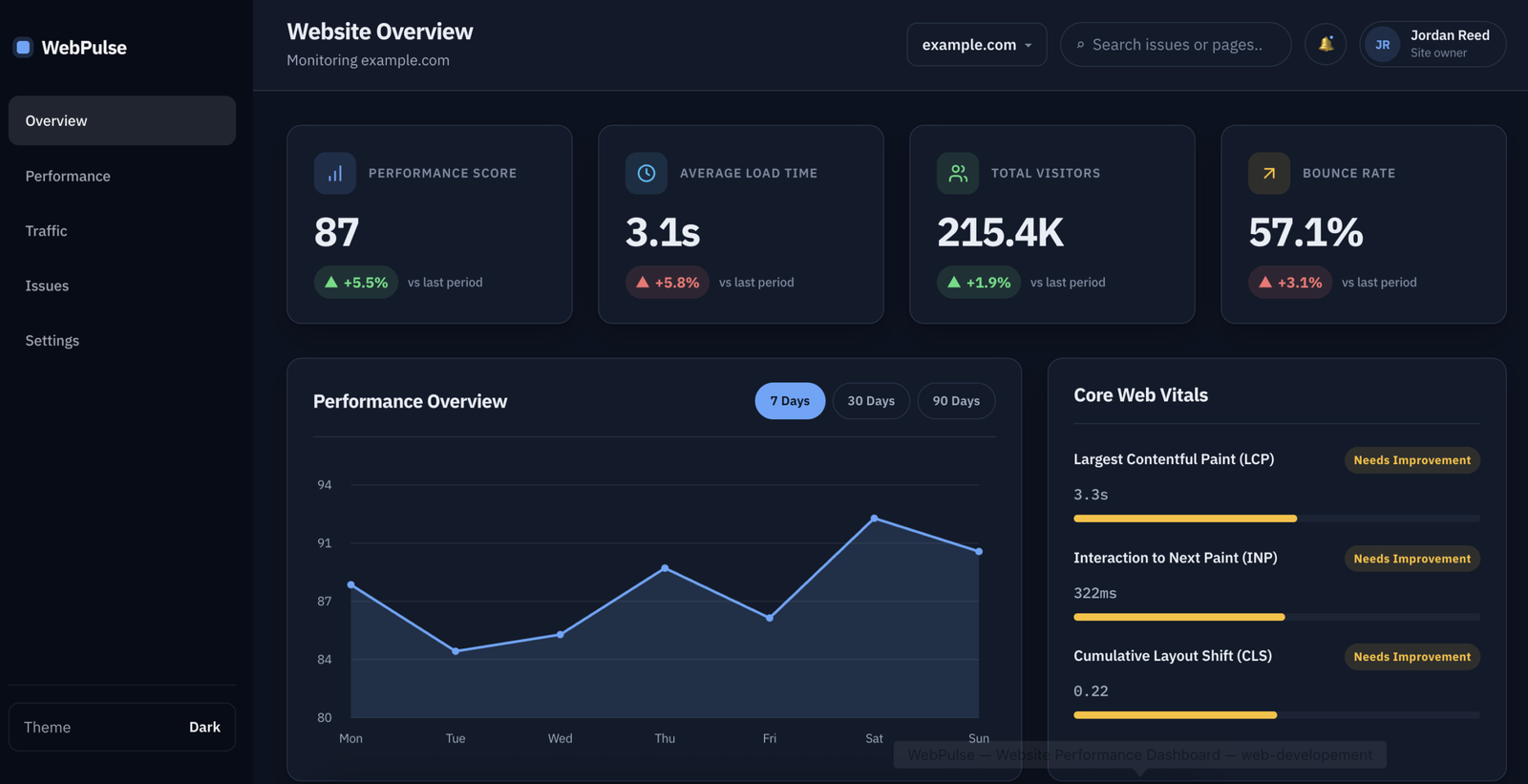Click the Bounce Rate arrow icon

1269,174
